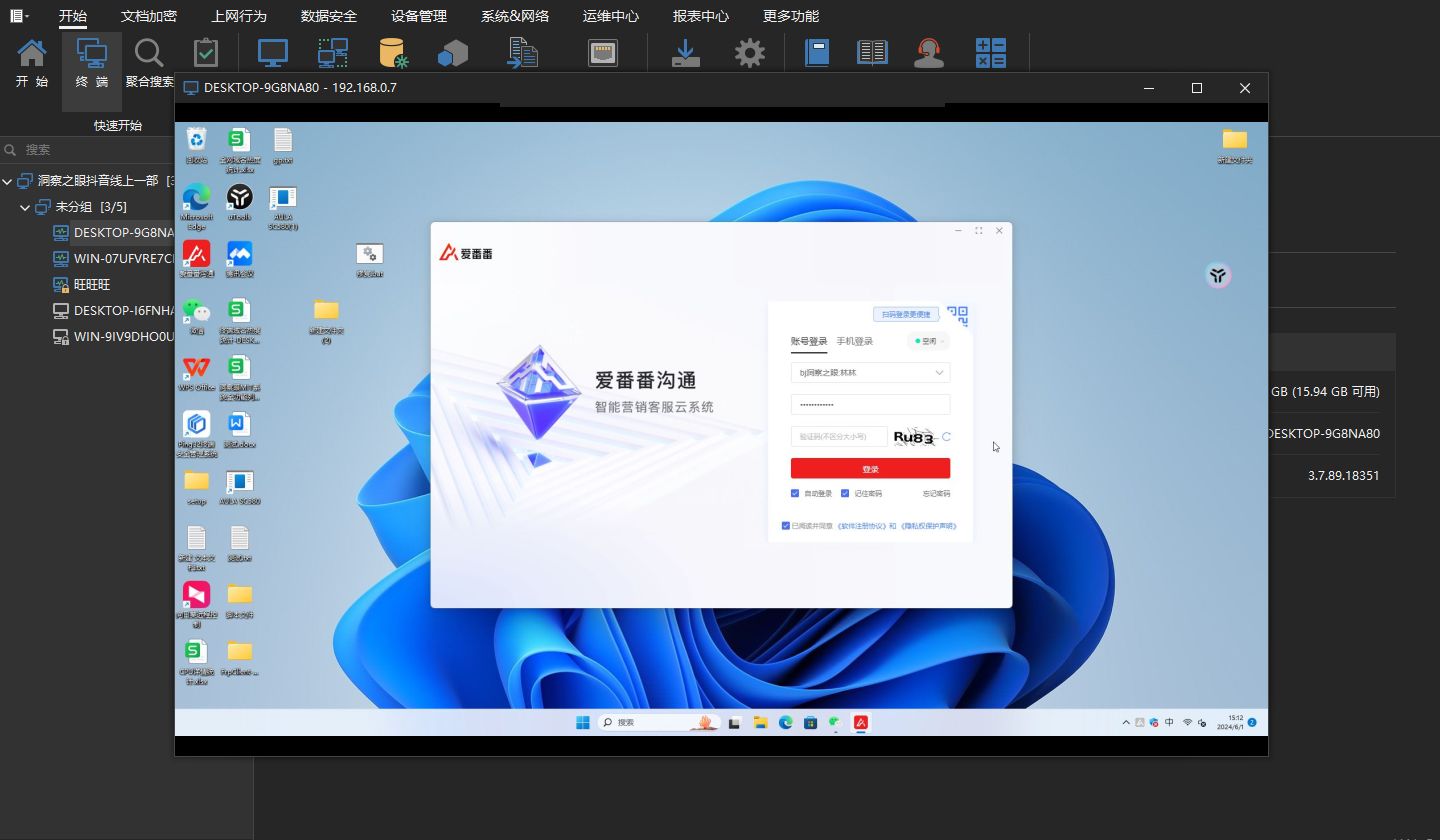Open Microsoft Edge desktop shortcut
1440x840 pixels.
(x=196, y=206)
